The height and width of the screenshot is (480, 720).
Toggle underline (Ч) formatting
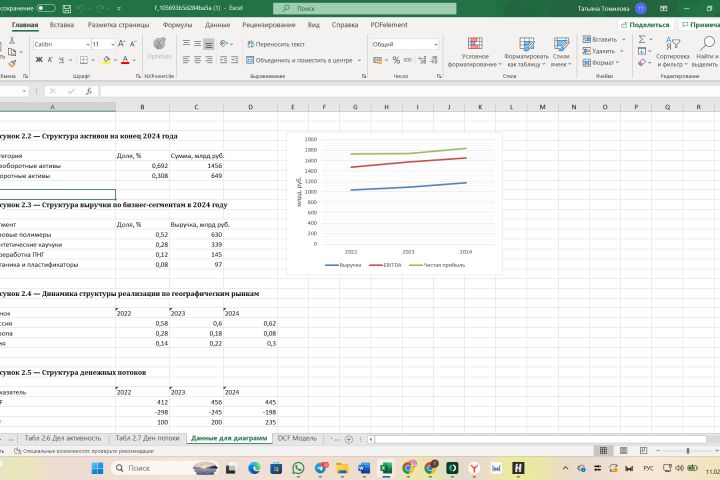click(x=61, y=60)
